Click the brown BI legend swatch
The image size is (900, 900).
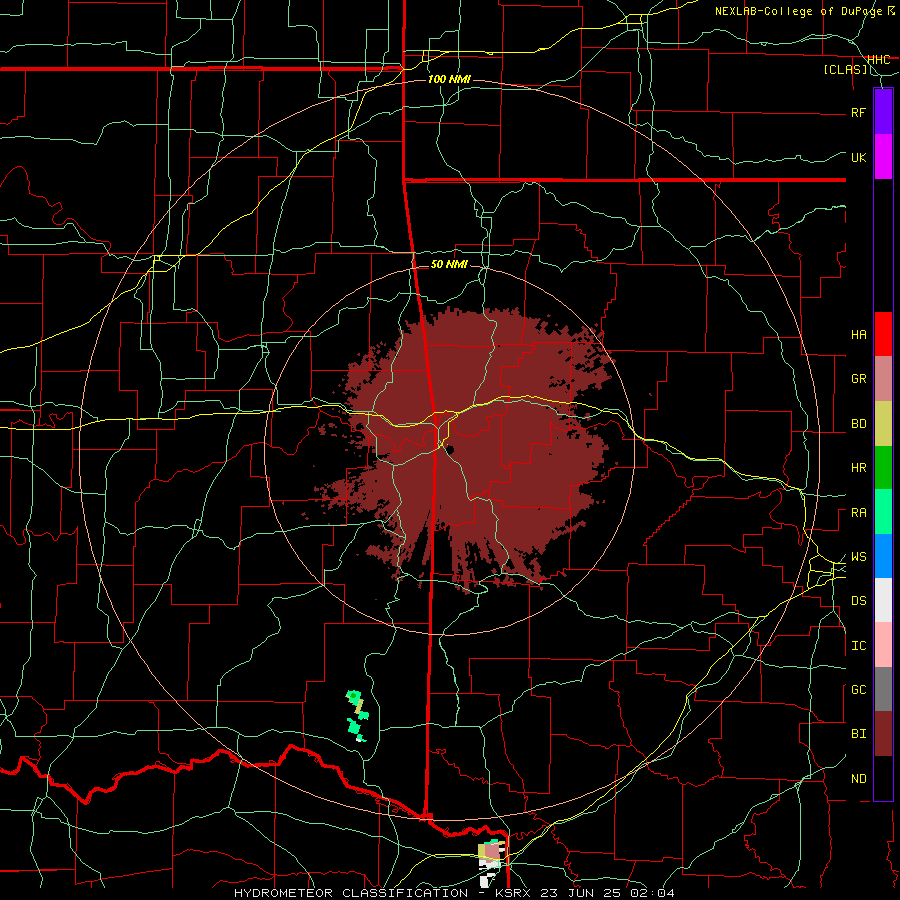pyautogui.click(x=883, y=734)
